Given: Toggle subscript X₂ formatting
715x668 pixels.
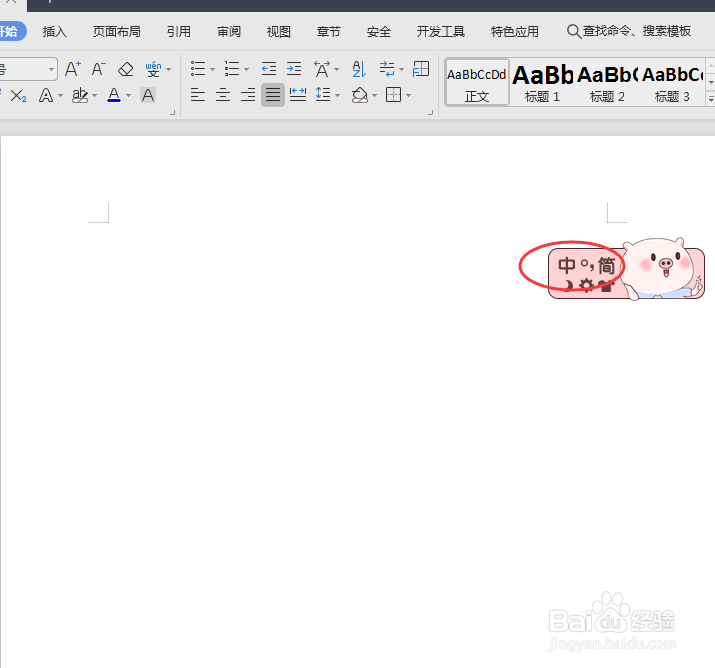Looking at the screenshot, I should click(x=18, y=96).
